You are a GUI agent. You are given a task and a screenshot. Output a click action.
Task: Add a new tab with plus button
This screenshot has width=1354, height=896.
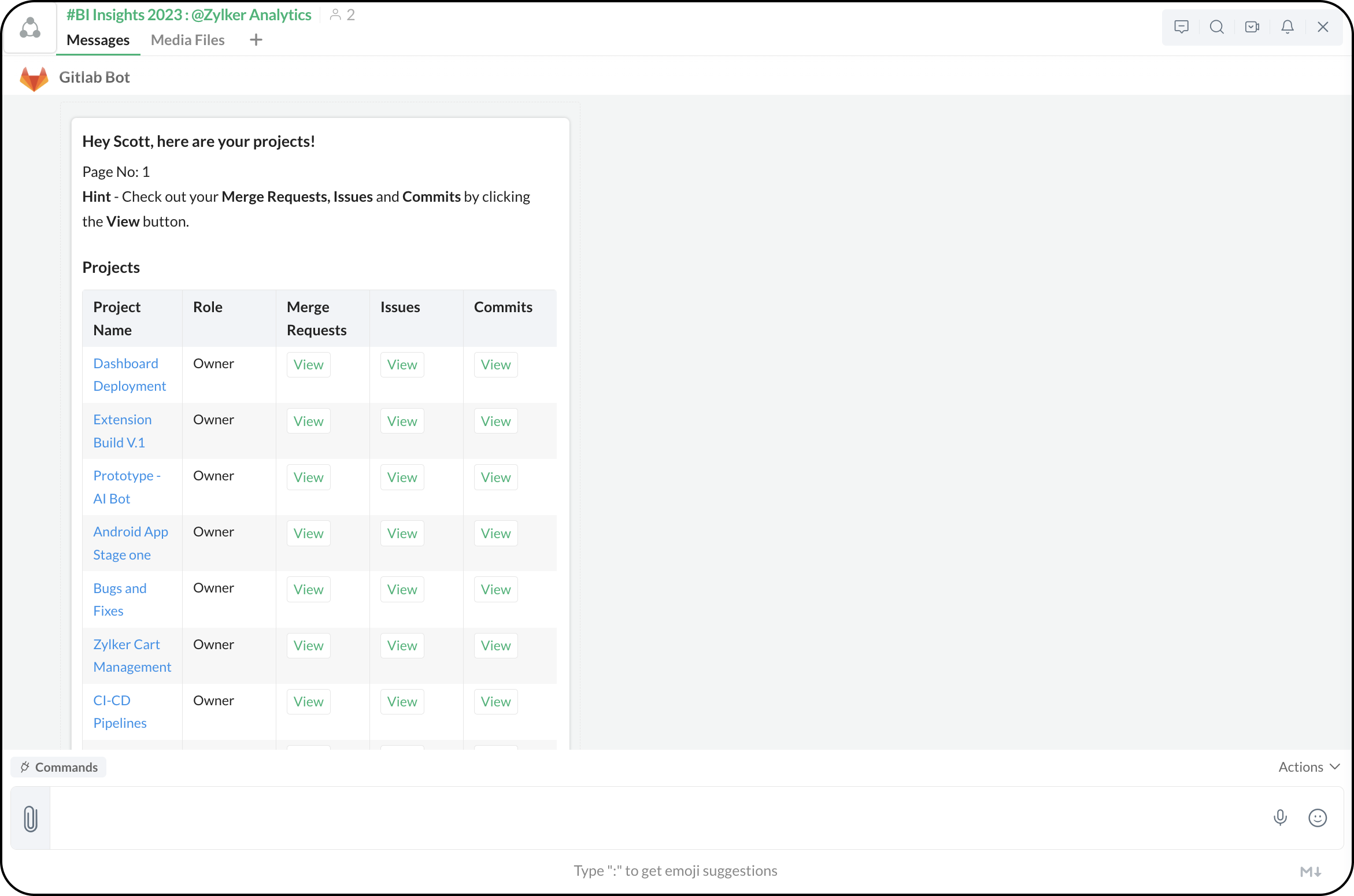[256, 40]
